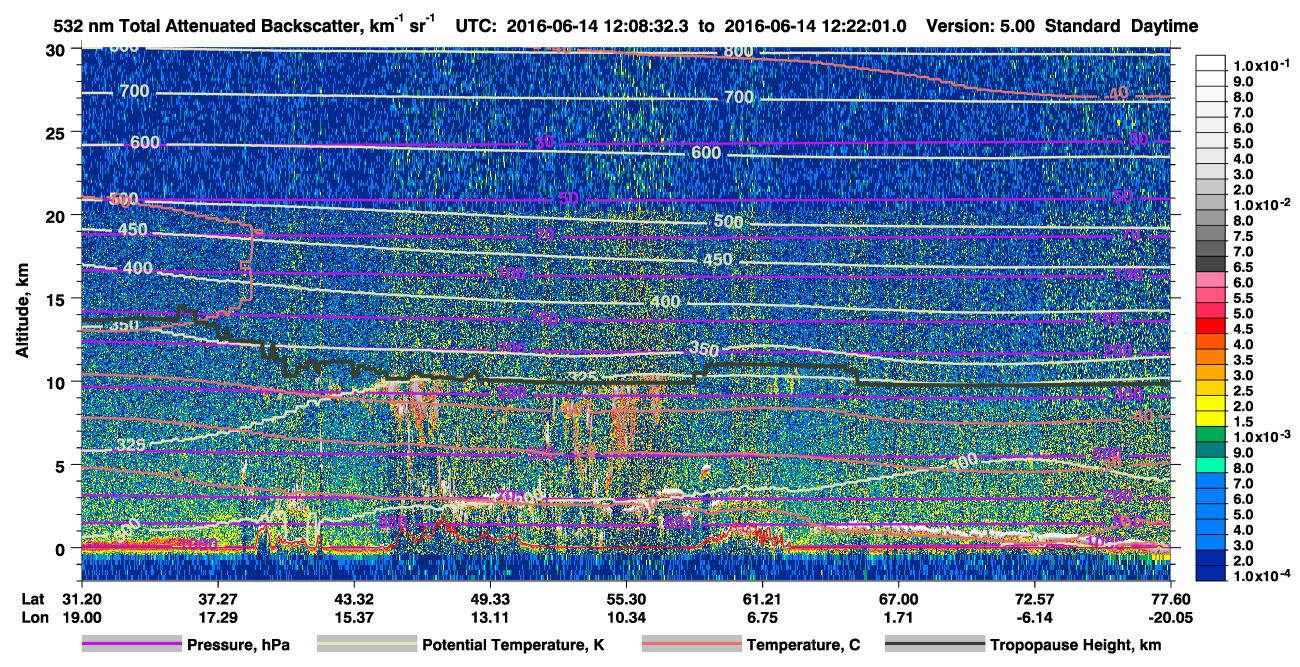Image resolution: width=1300 pixels, height=667 pixels.
Task: Select the 'Tropopause Height, km' legend label
Action: tap(1075, 645)
